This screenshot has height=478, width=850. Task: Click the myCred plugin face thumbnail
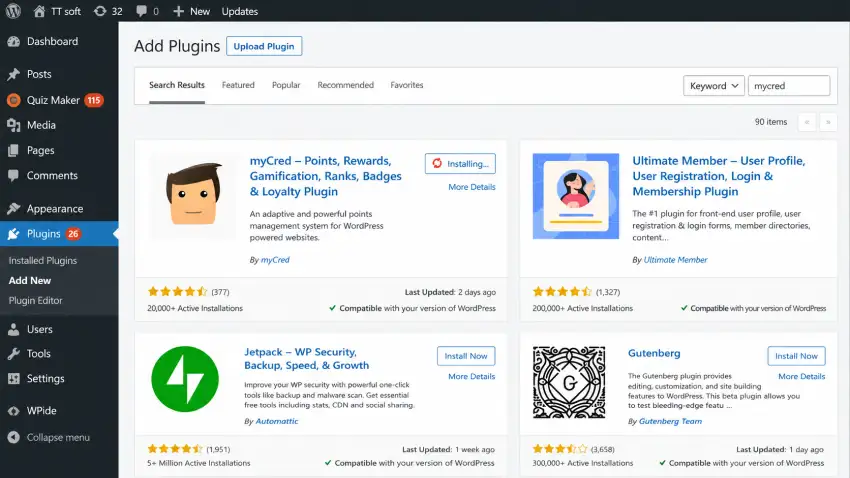[192, 196]
